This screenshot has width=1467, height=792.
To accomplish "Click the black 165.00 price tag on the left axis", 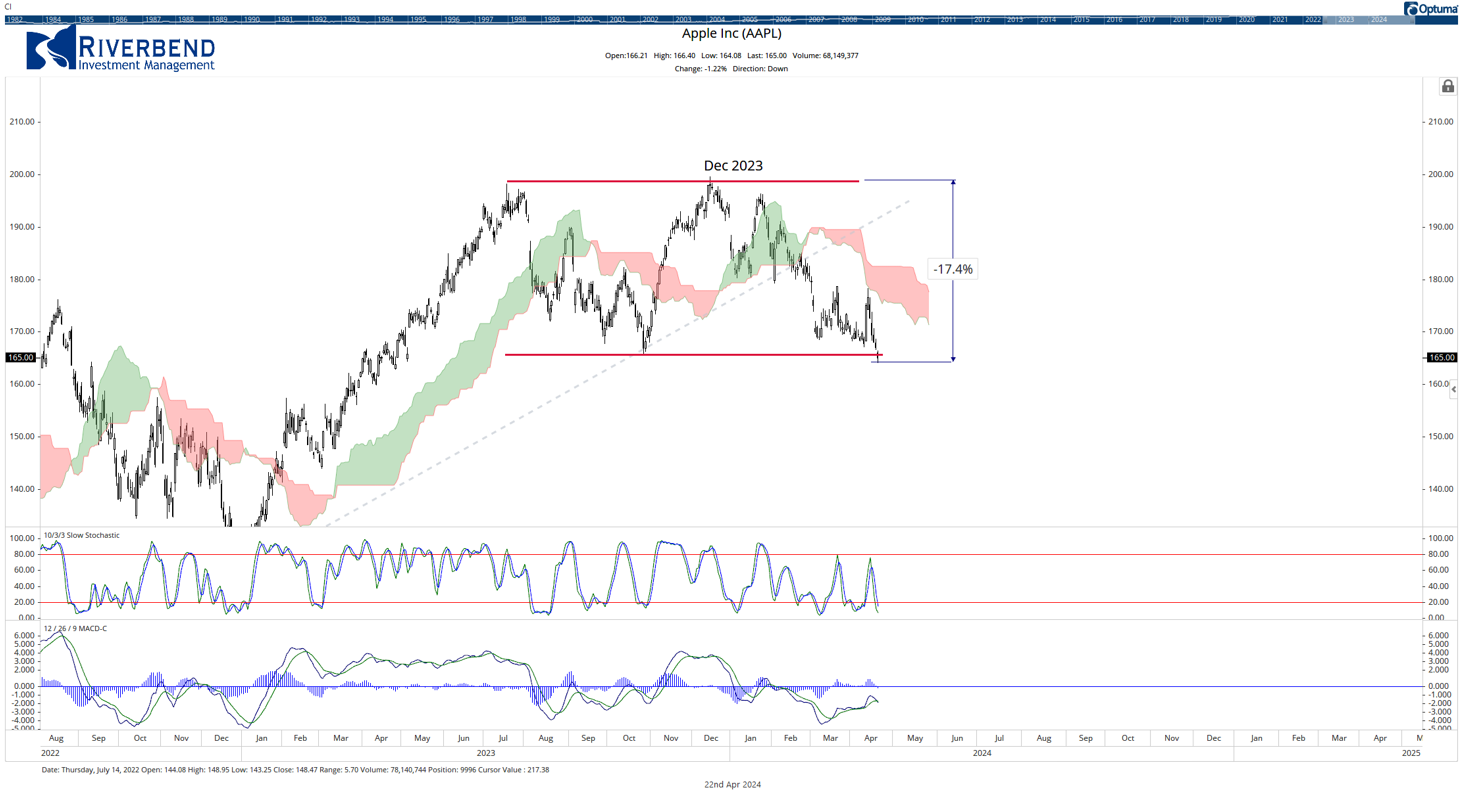I will click(x=19, y=357).
